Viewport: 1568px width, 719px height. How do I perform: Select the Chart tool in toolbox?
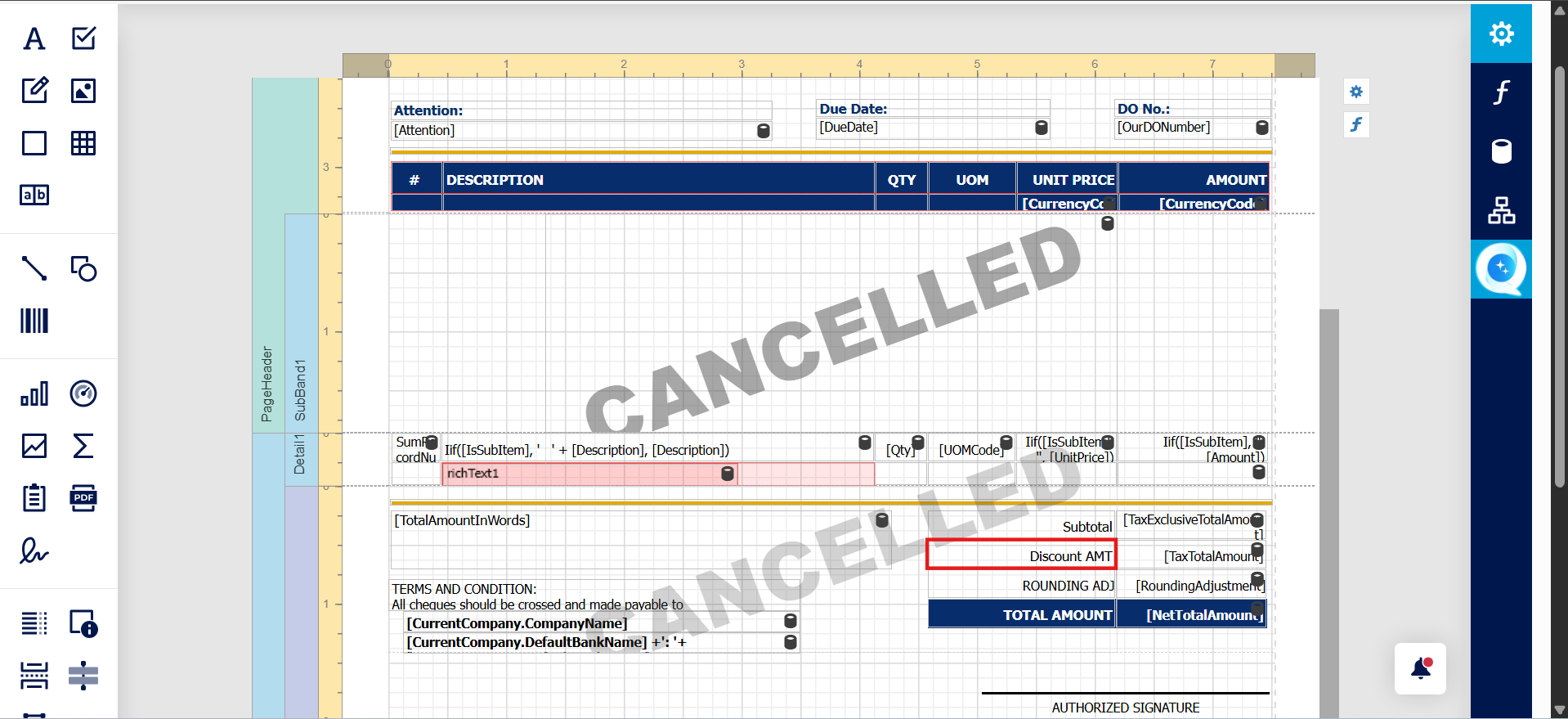pyautogui.click(x=34, y=394)
